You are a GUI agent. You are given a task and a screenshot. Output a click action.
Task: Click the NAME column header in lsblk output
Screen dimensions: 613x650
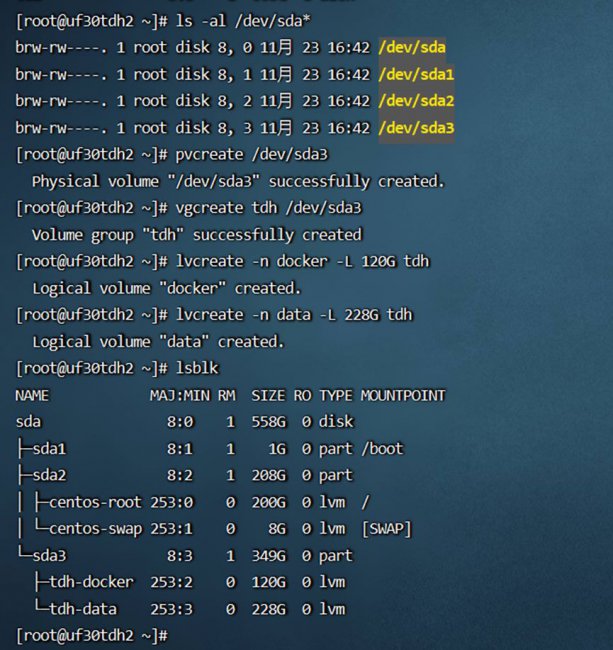coord(32,395)
